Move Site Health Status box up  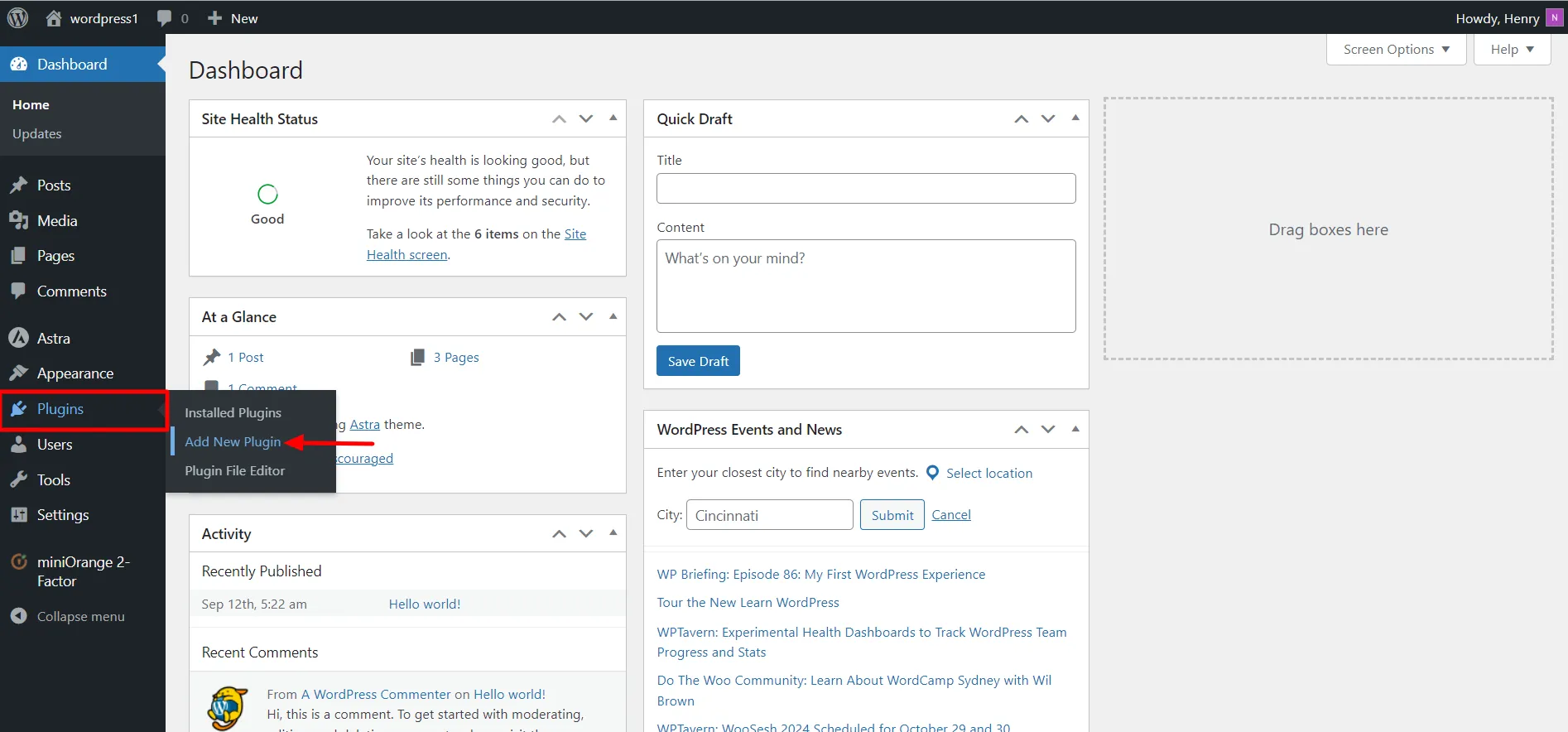(560, 119)
